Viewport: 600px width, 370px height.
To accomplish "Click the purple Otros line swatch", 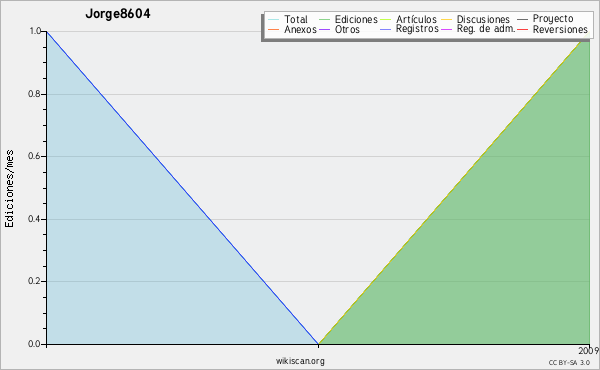I will pos(324,29).
